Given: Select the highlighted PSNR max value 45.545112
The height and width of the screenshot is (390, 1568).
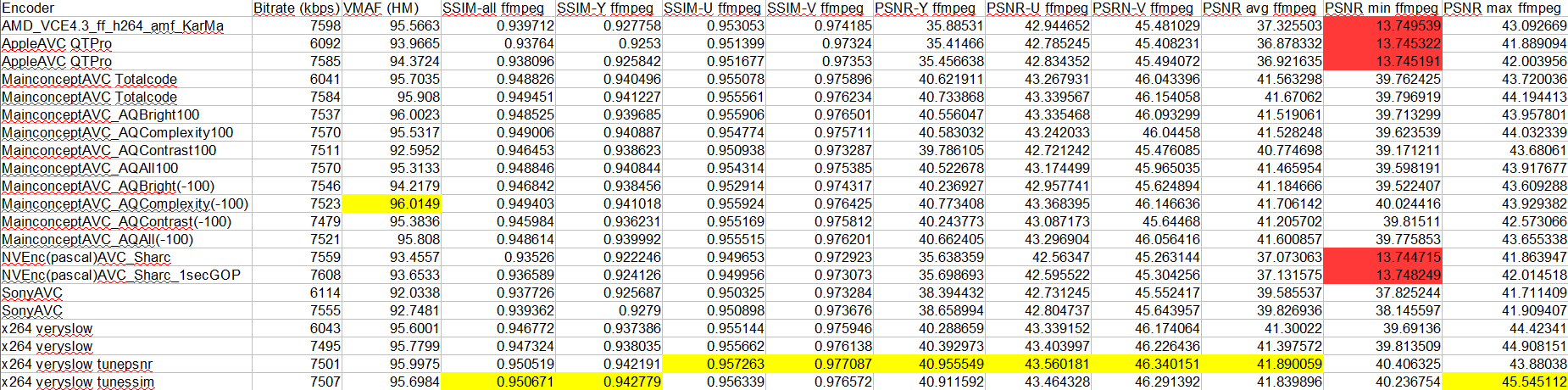Looking at the screenshot, I should click(x=1505, y=382).
